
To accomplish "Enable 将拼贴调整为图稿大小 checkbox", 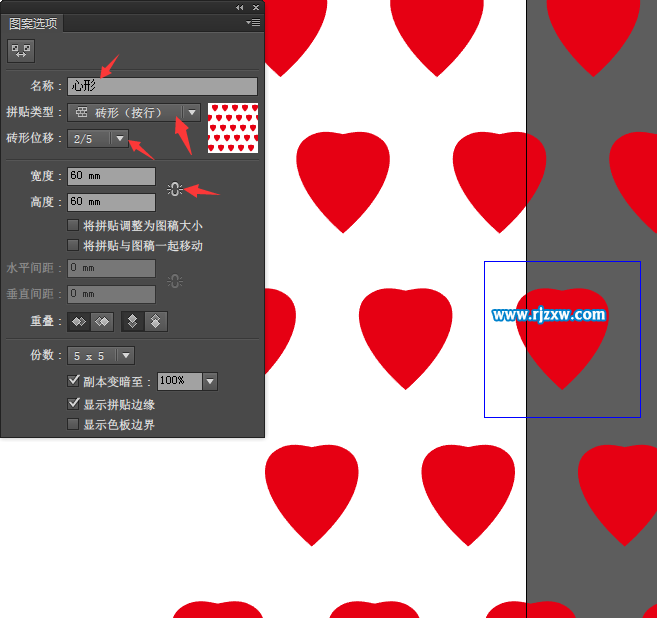I will 73,226.
